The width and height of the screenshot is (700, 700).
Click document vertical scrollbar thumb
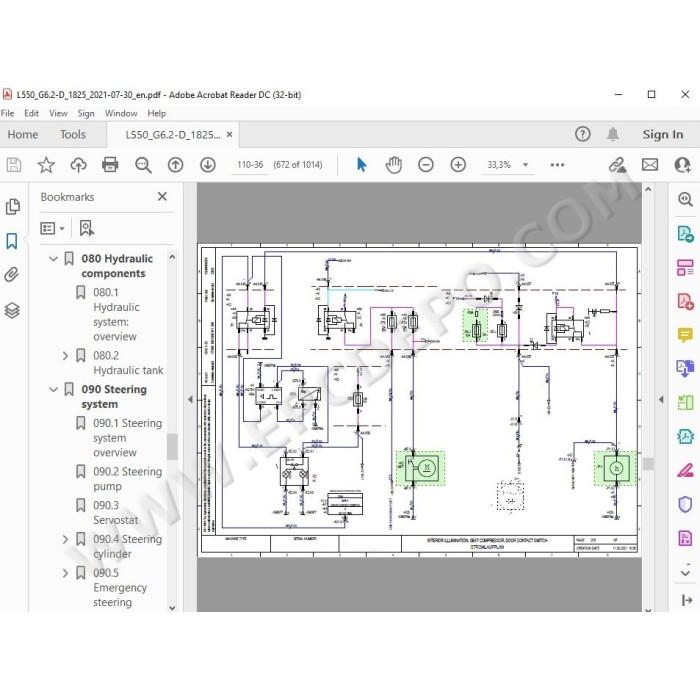(648, 464)
